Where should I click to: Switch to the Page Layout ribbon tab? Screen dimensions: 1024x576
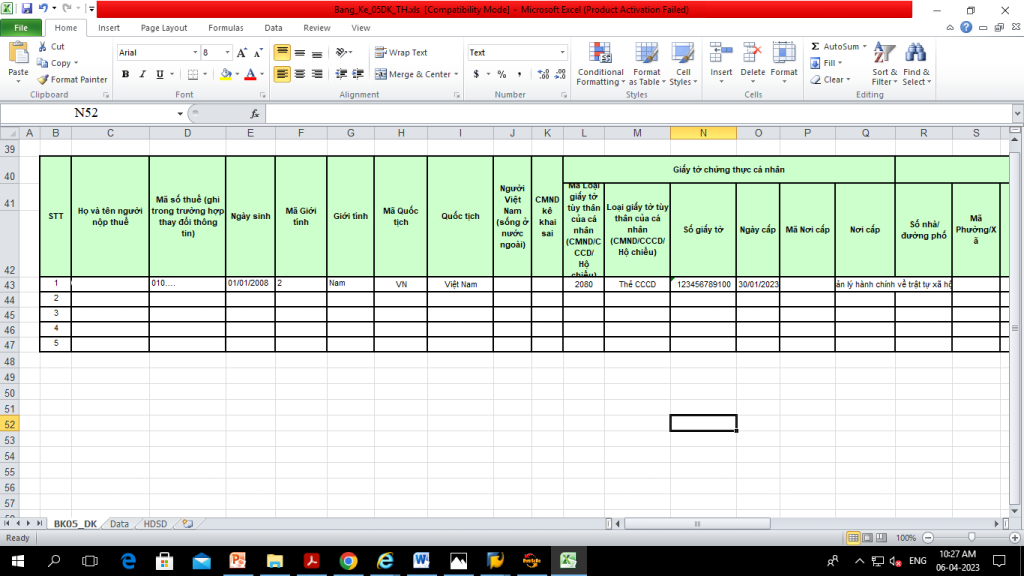point(163,28)
